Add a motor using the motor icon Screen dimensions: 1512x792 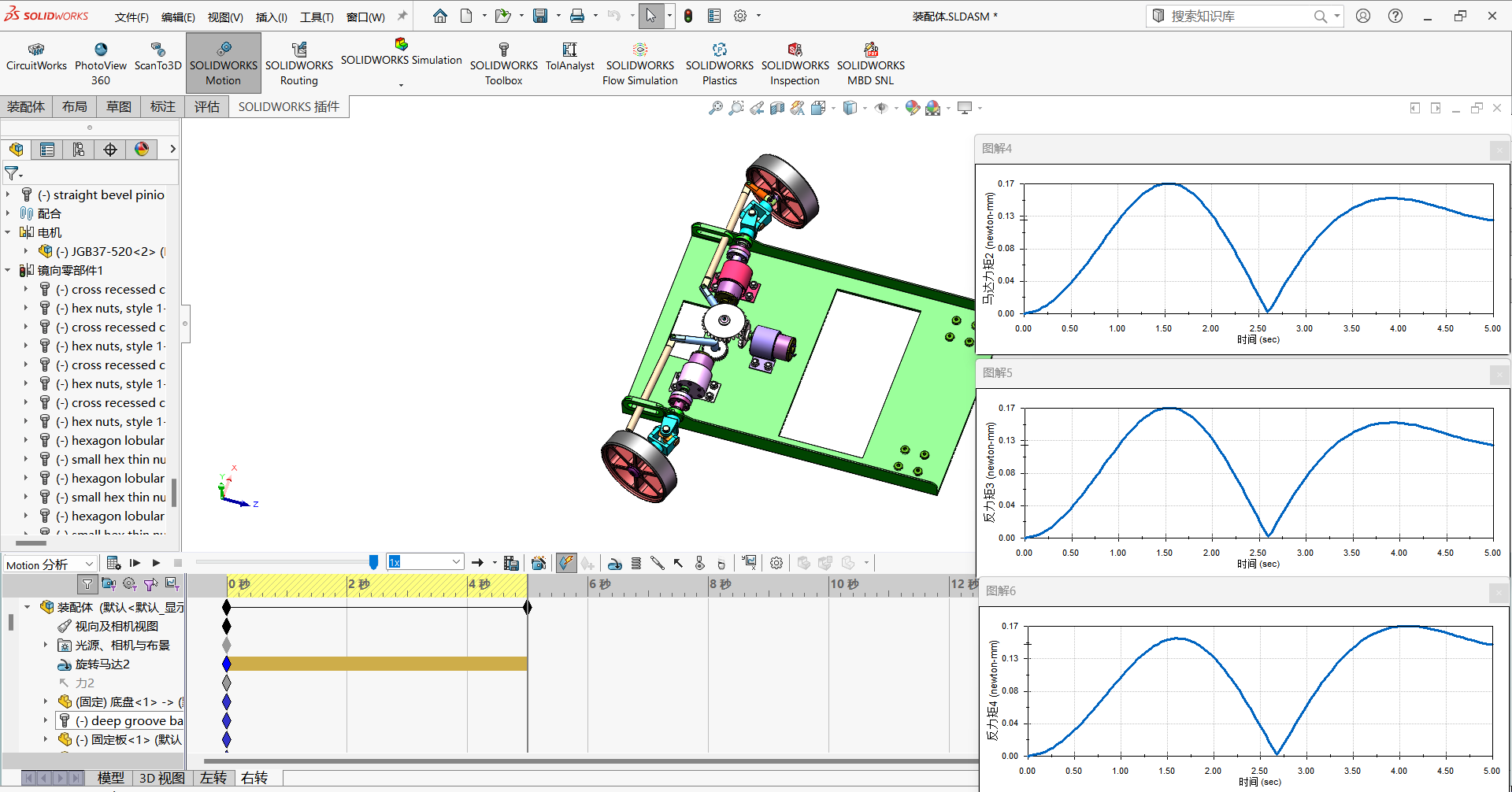point(615,563)
